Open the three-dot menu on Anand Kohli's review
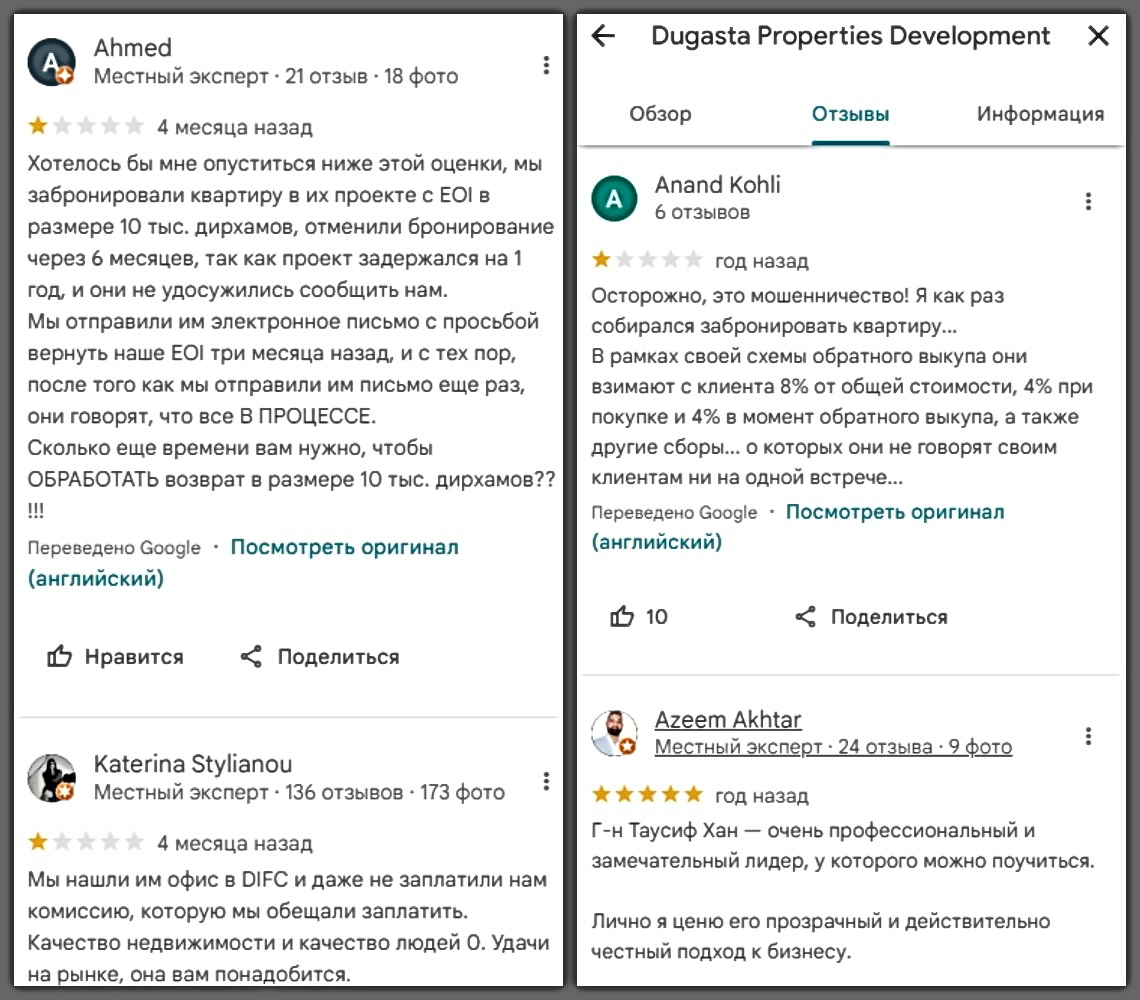The height and width of the screenshot is (1000, 1140). pos(1088,201)
